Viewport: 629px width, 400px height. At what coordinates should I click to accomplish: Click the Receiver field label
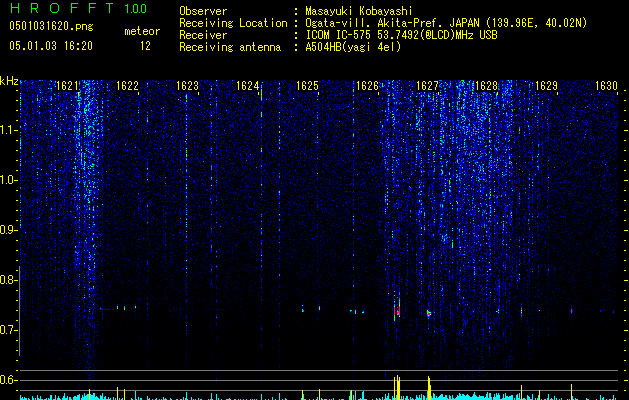pyautogui.click(x=203, y=35)
